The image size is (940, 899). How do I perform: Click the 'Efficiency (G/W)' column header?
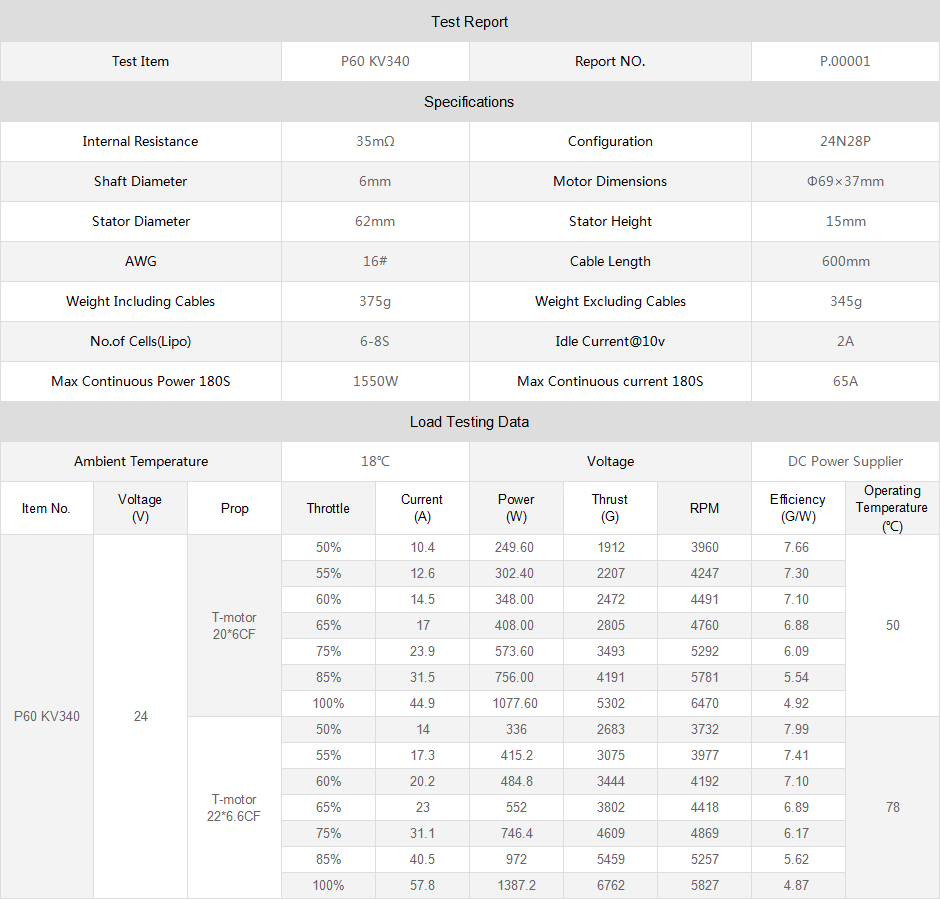tap(798, 508)
